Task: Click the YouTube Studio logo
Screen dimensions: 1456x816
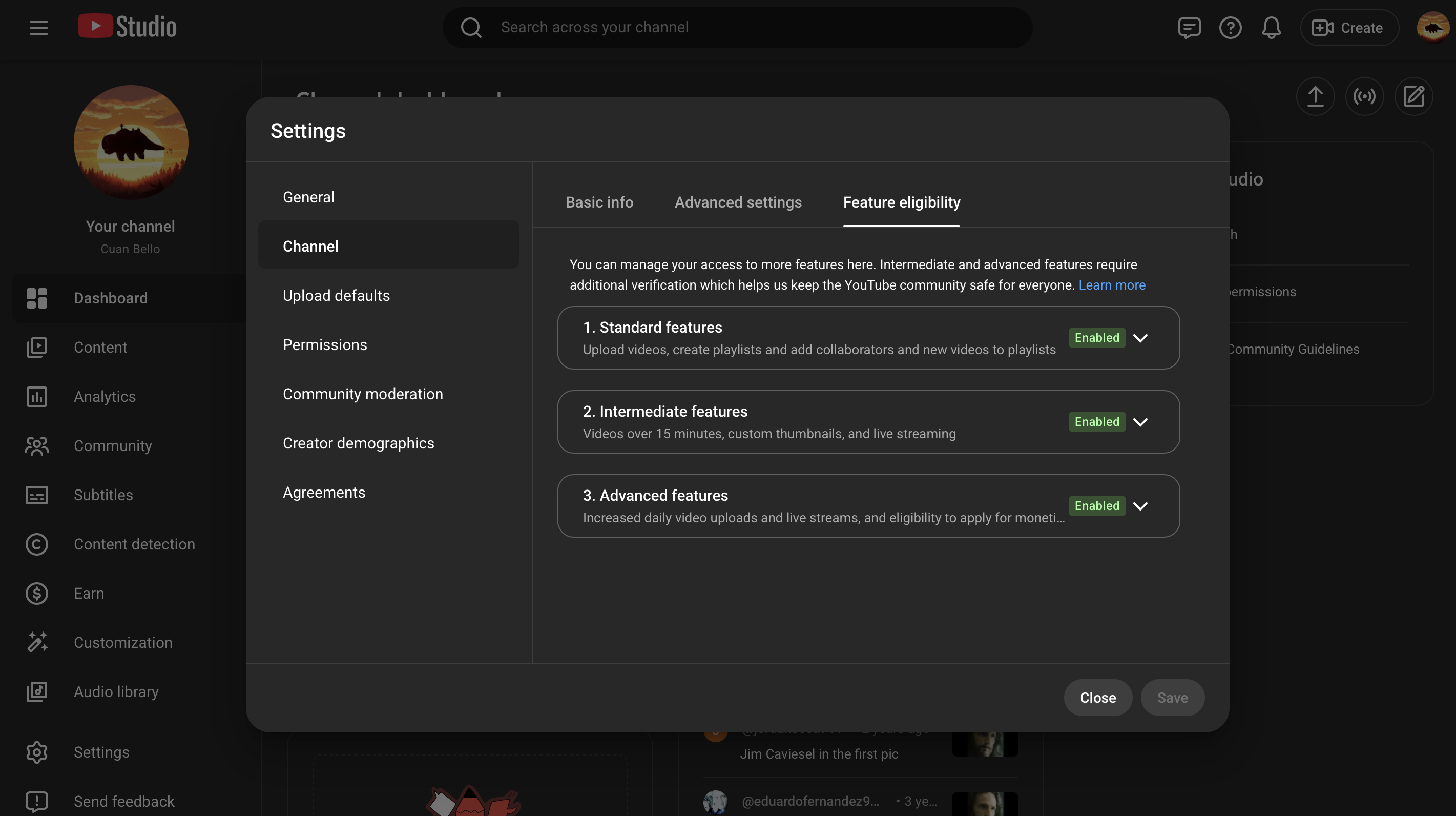Action: pyautogui.click(x=127, y=27)
